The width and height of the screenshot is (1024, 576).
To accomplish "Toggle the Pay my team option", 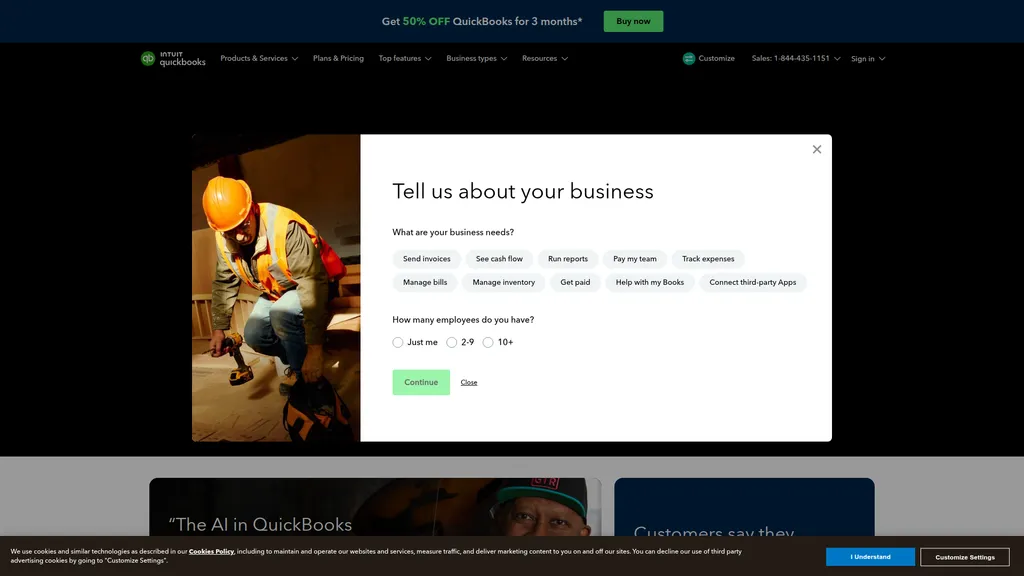I will (x=635, y=259).
